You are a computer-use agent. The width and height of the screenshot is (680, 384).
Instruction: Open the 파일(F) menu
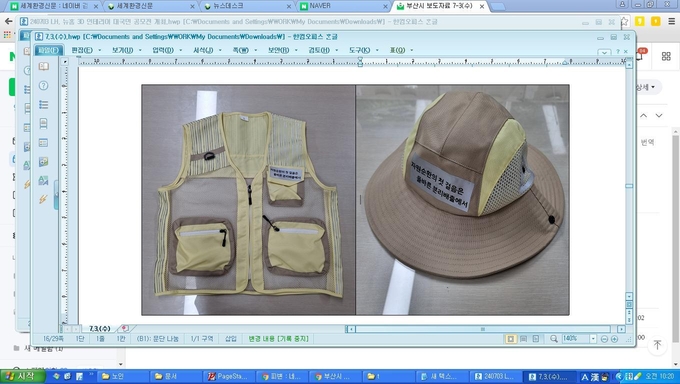click(49, 50)
